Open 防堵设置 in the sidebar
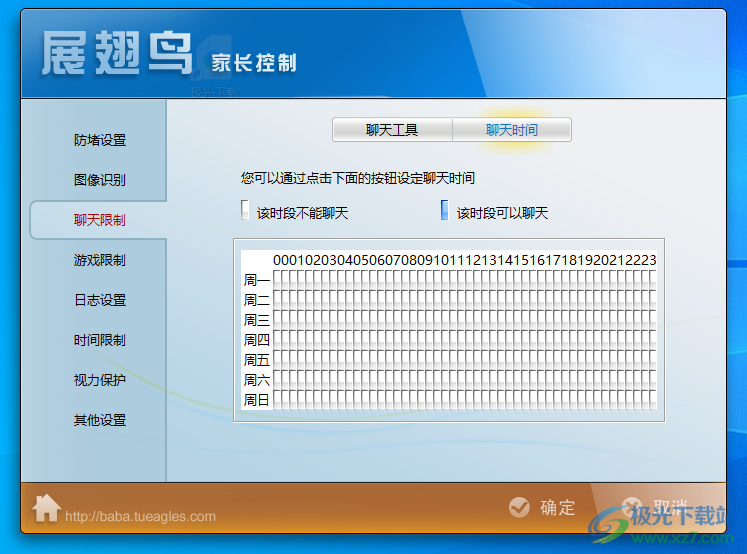Screen dimensions: 747x554 (x=99, y=140)
